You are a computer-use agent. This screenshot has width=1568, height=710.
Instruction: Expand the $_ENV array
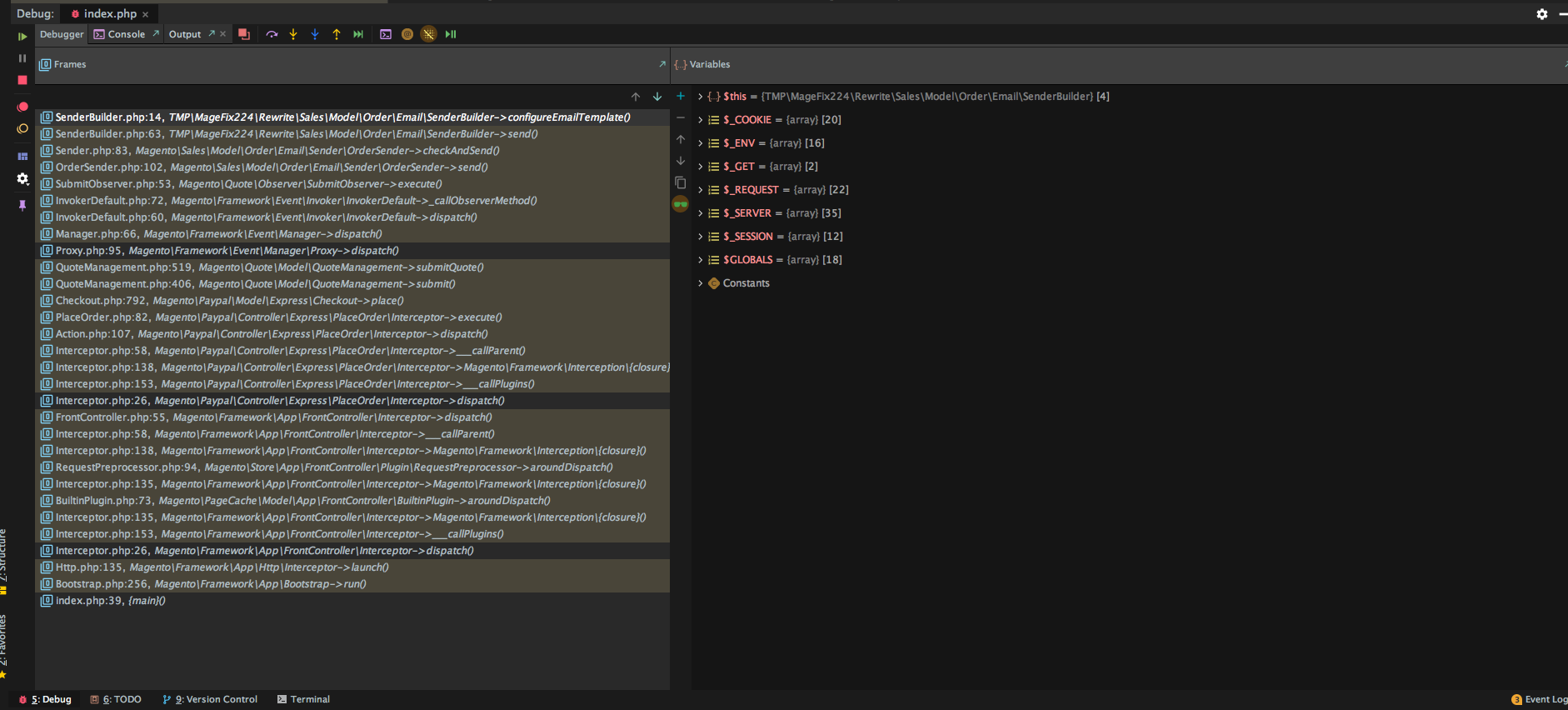[700, 143]
